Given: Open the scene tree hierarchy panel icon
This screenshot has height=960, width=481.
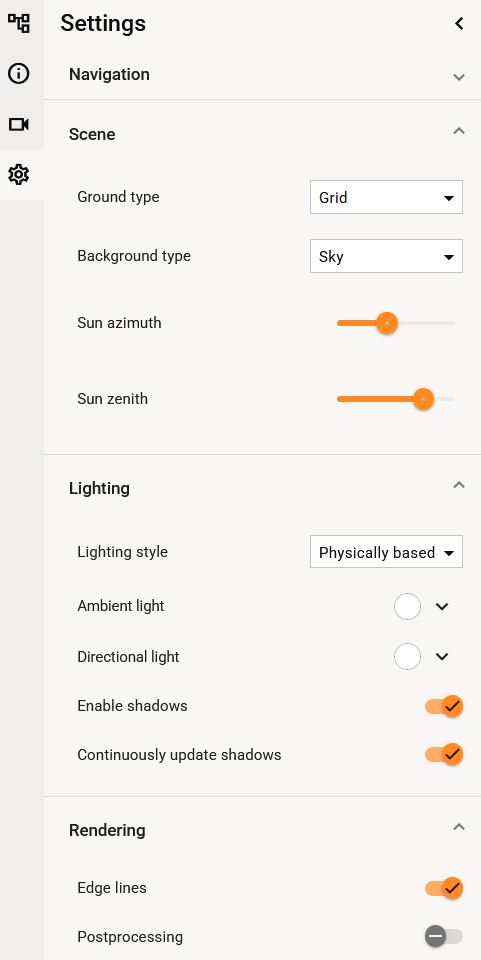Looking at the screenshot, I should coord(19,23).
